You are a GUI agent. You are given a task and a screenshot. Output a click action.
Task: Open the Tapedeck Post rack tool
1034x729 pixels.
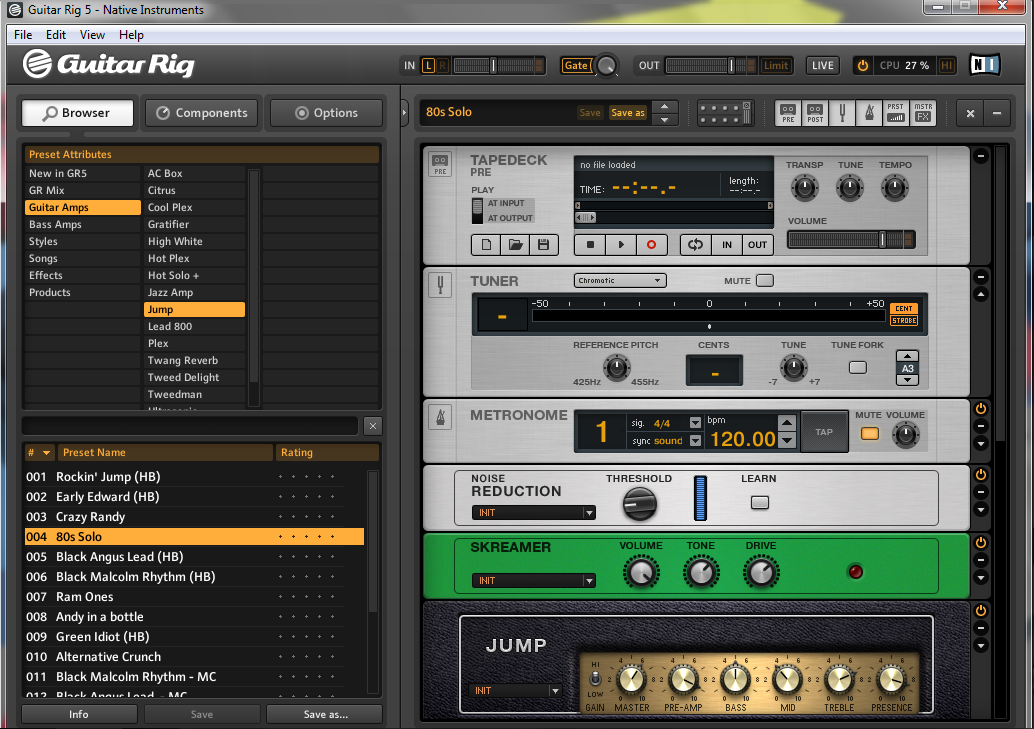815,113
